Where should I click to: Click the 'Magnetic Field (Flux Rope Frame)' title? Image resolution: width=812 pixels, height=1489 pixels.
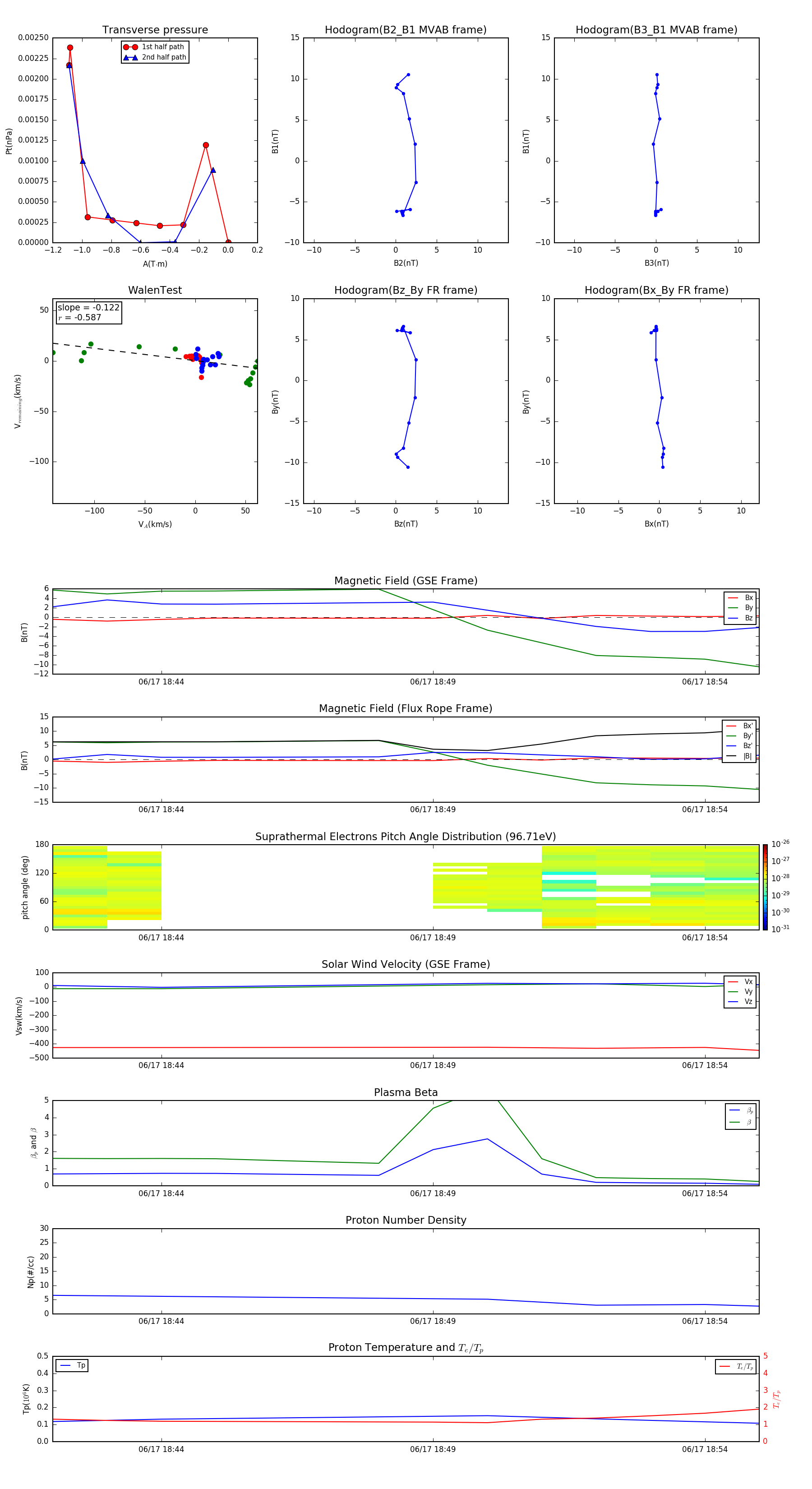pos(406,709)
